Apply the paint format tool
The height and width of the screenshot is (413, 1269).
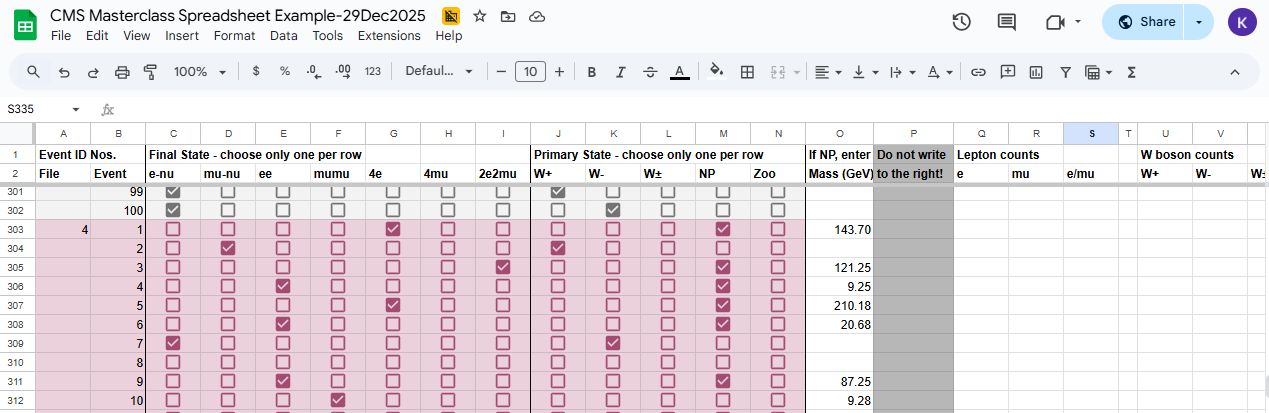(x=151, y=72)
